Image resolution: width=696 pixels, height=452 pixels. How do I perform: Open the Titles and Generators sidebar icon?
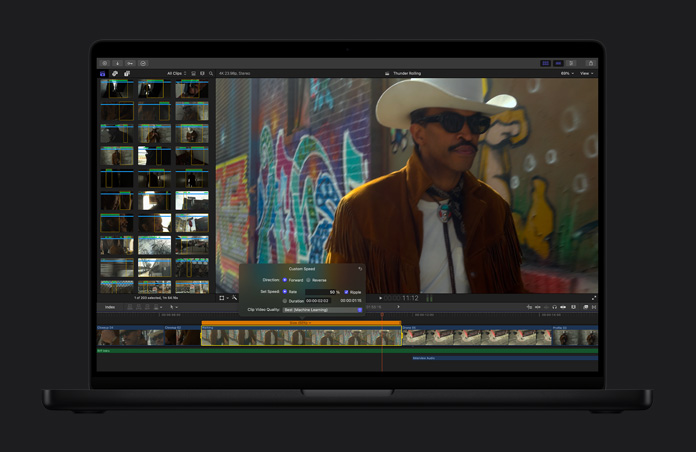[127, 73]
